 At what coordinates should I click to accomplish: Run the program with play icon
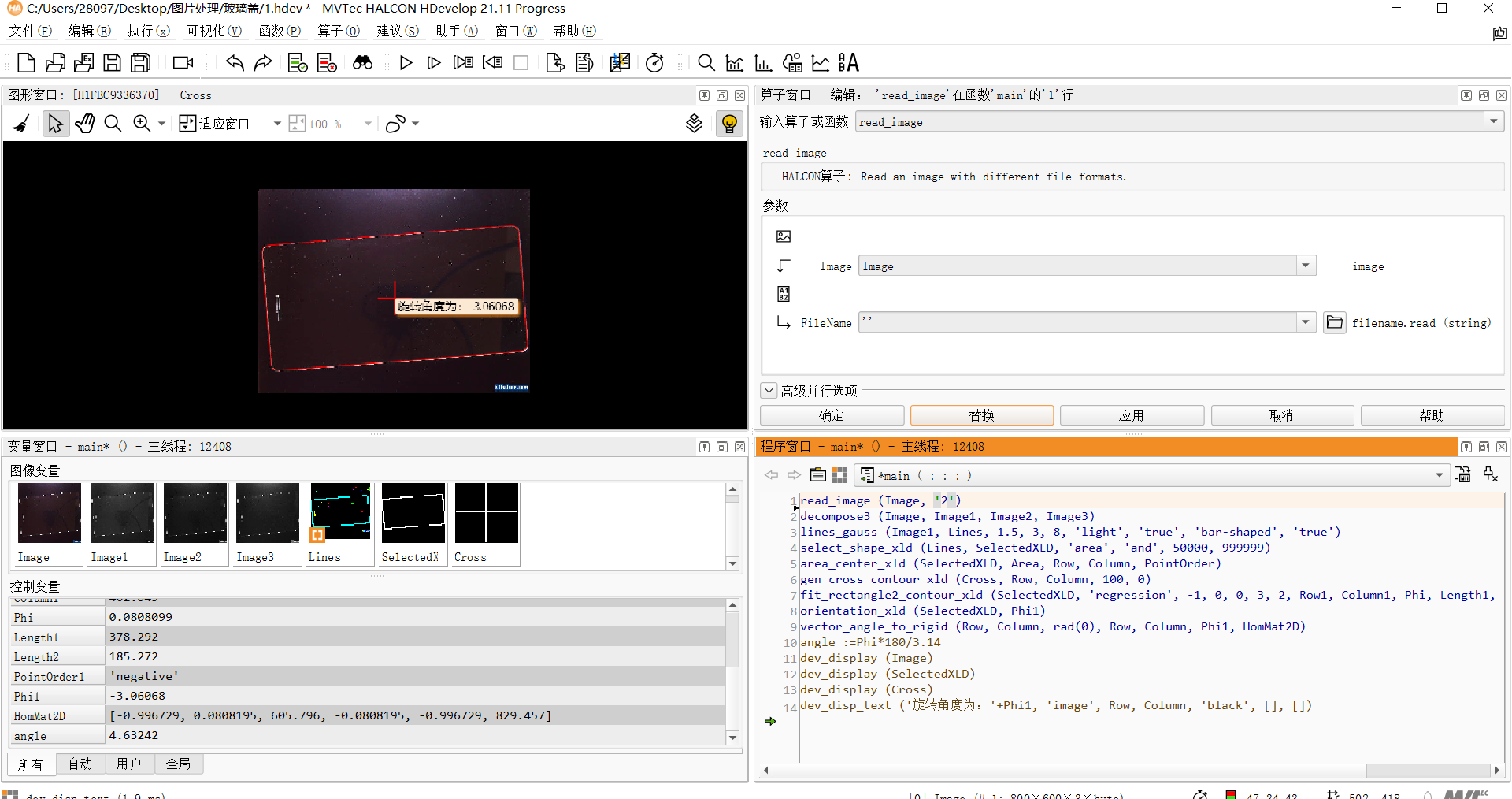[406, 62]
